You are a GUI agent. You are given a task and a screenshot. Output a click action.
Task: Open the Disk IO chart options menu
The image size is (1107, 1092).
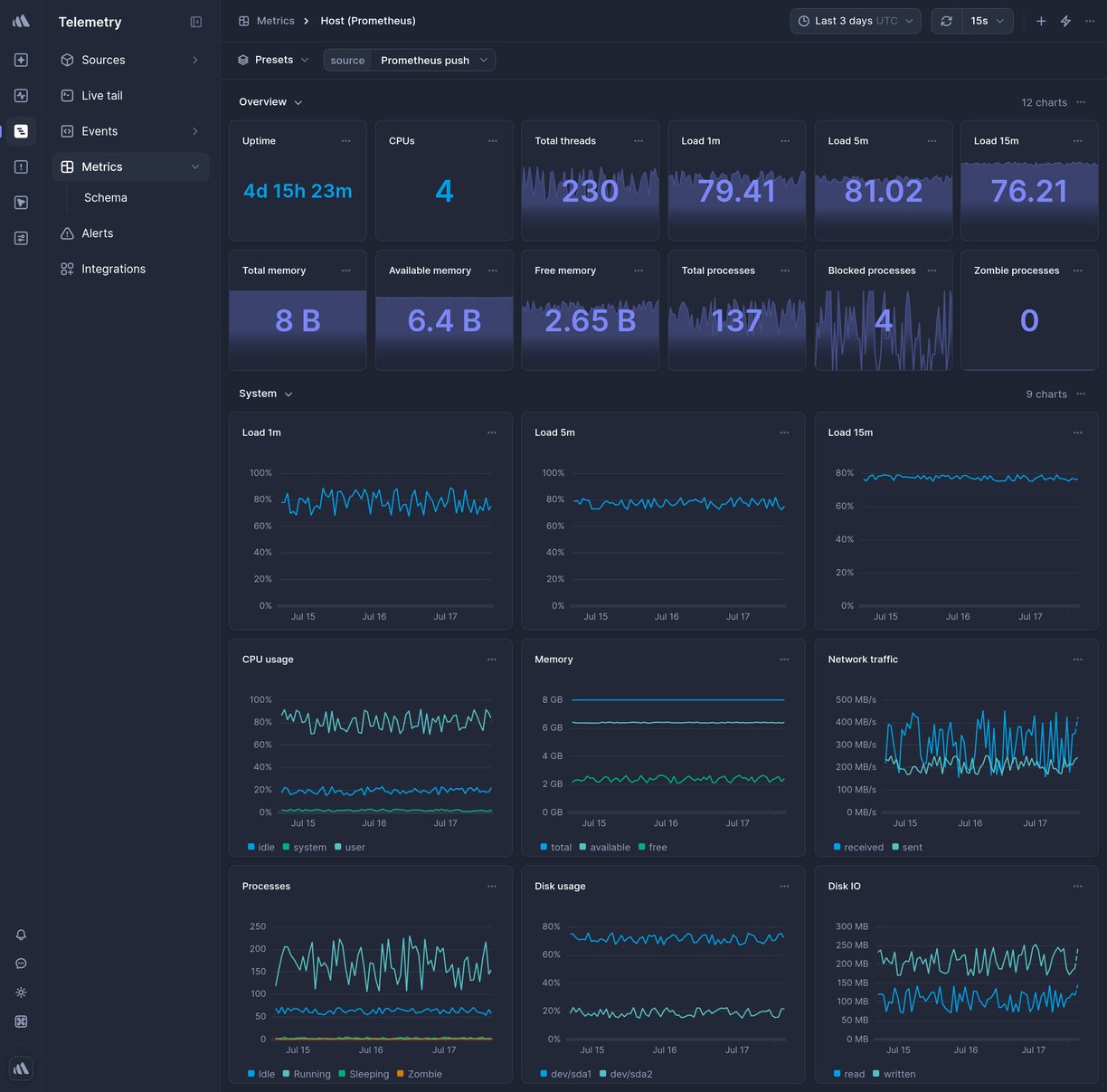tap(1078, 887)
